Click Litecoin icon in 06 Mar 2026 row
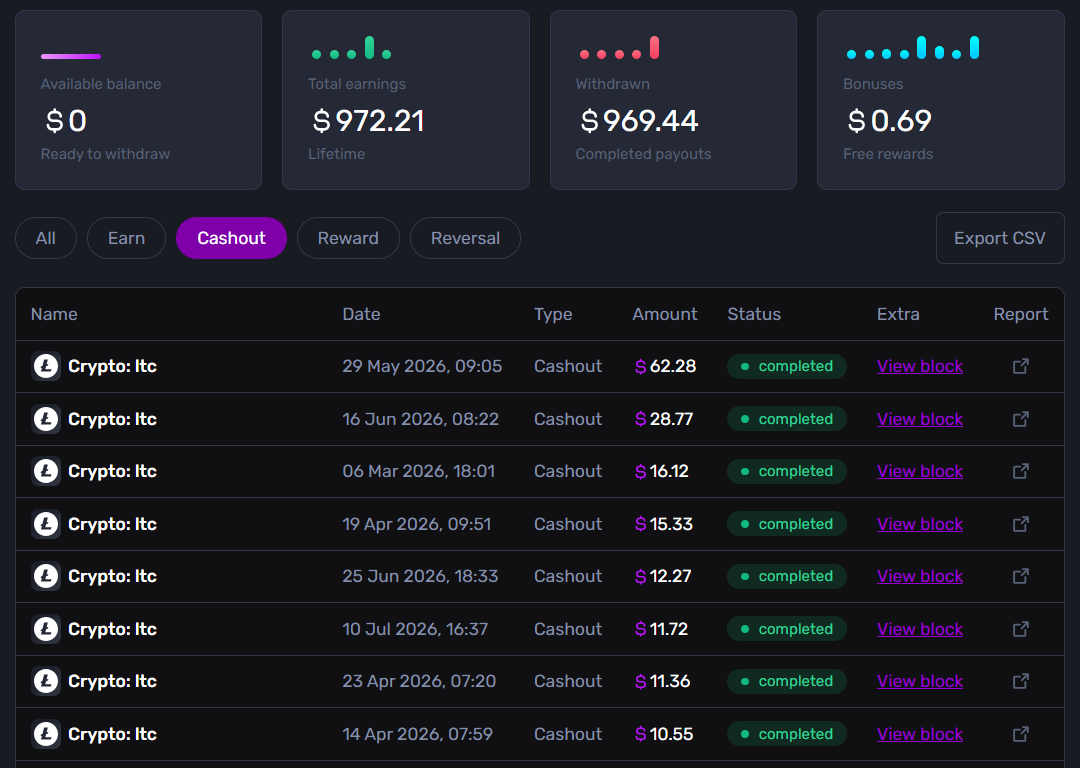This screenshot has width=1080, height=768. pos(46,471)
